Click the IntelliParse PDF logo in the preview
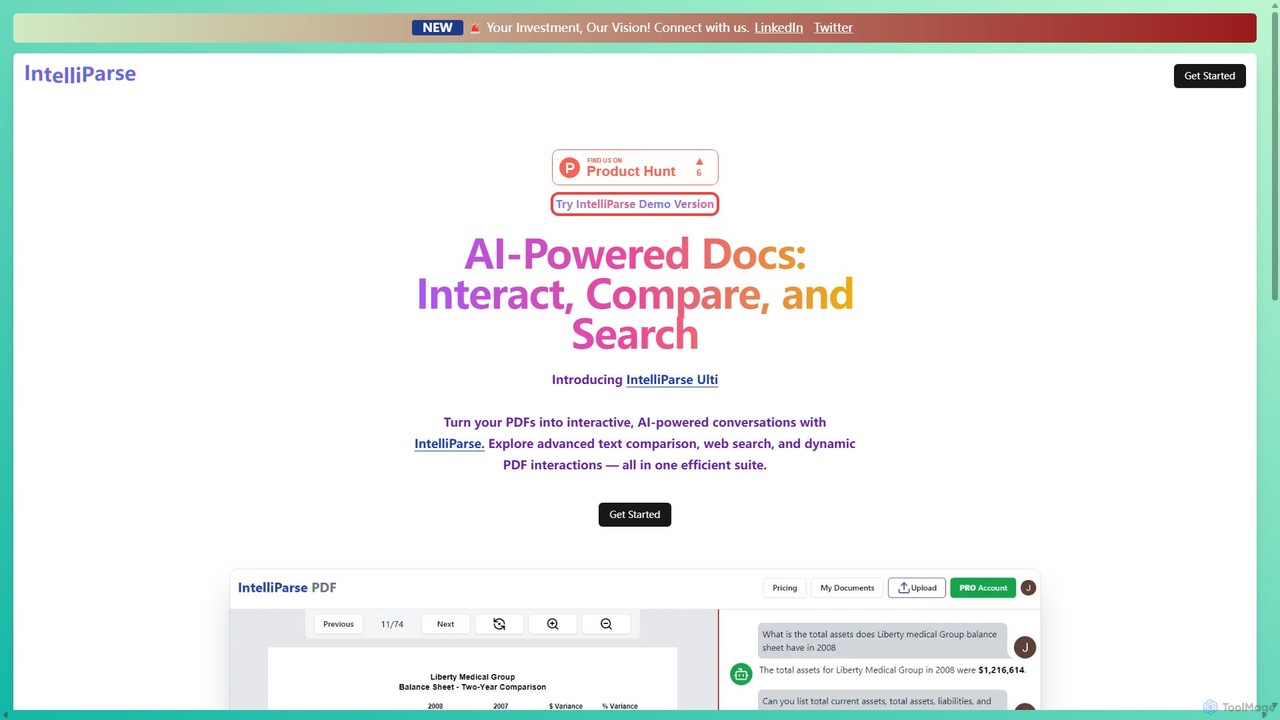The image size is (1280, 720). point(287,588)
